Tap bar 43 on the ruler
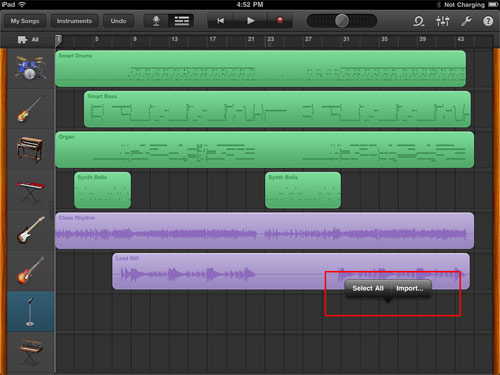This screenshot has height=375, width=500. pos(461,39)
